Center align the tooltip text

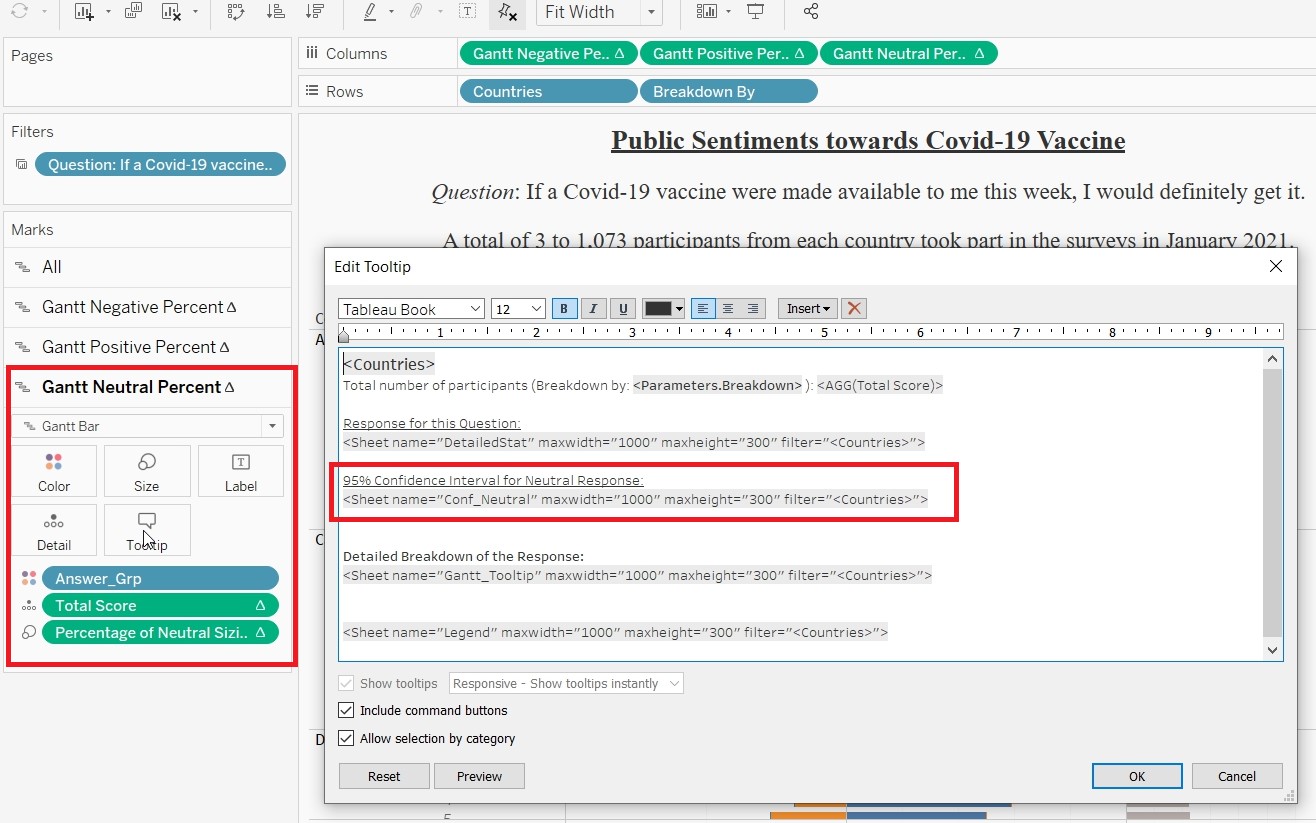tap(728, 309)
